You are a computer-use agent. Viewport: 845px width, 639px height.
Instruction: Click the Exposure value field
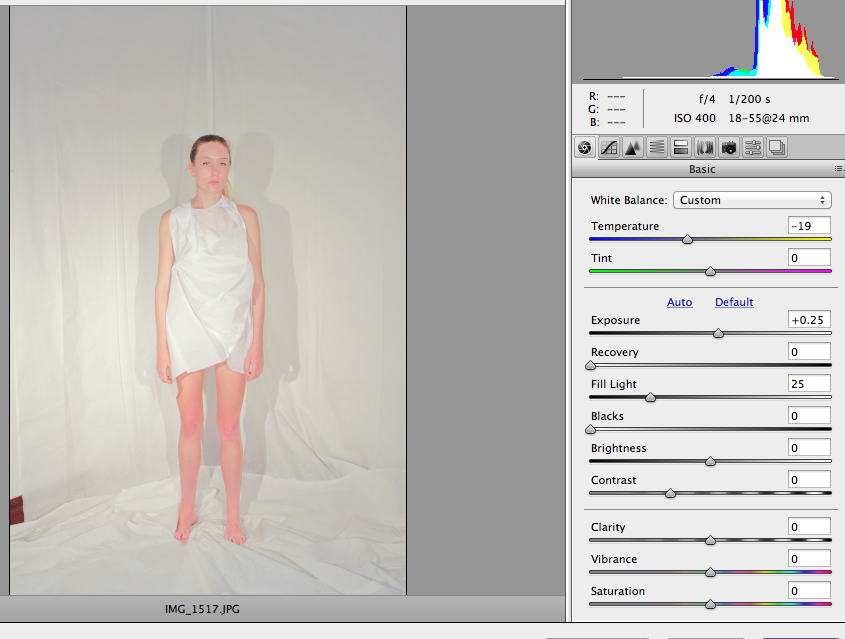(808, 320)
